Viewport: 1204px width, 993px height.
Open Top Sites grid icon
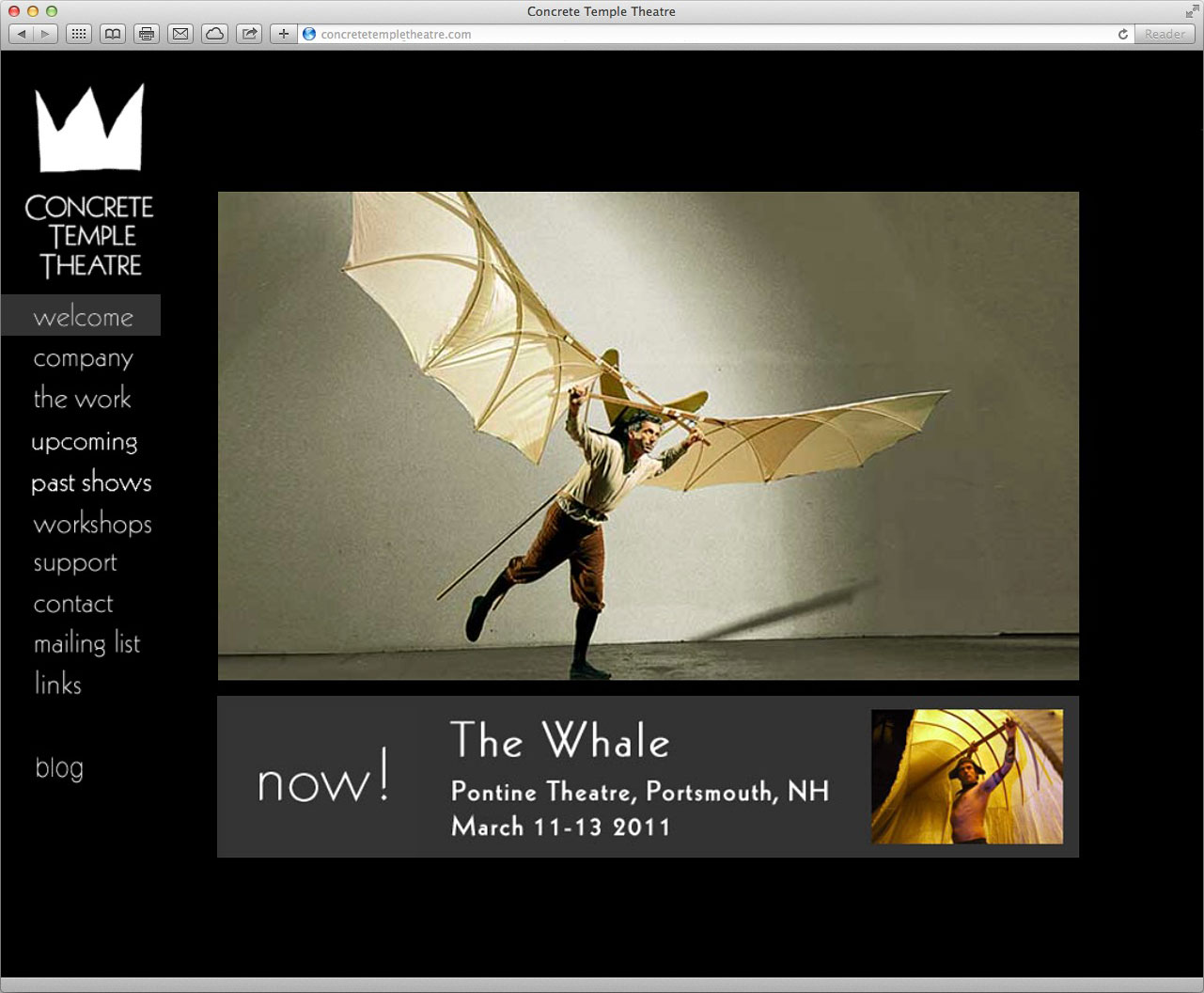[79, 34]
